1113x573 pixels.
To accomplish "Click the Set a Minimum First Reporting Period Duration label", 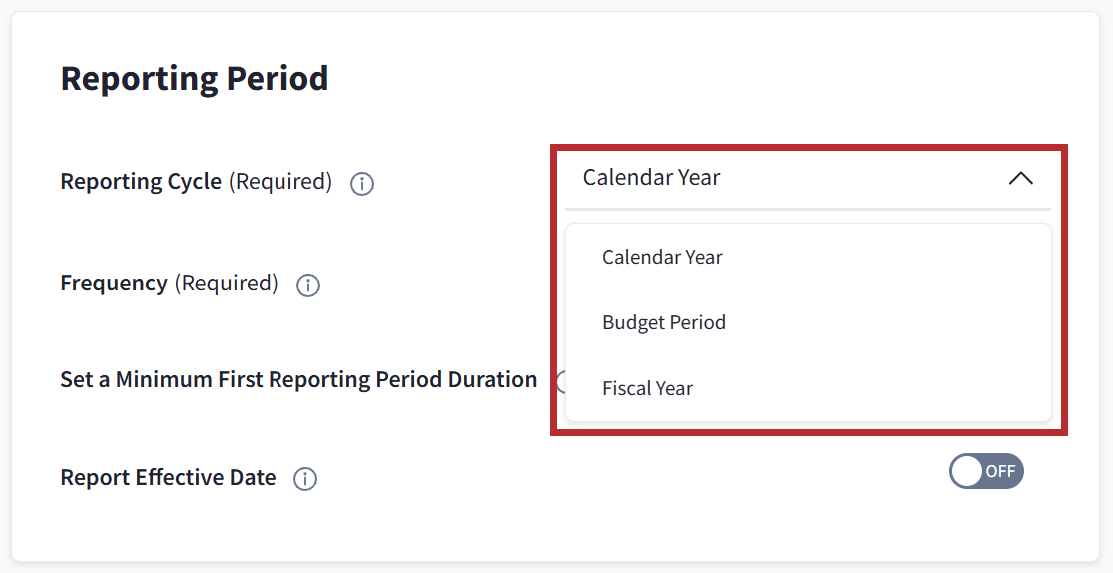I will (x=298, y=380).
